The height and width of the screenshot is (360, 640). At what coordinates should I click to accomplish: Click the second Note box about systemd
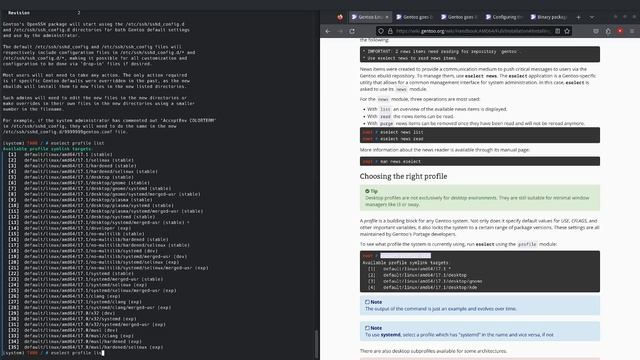click(480, 331)
